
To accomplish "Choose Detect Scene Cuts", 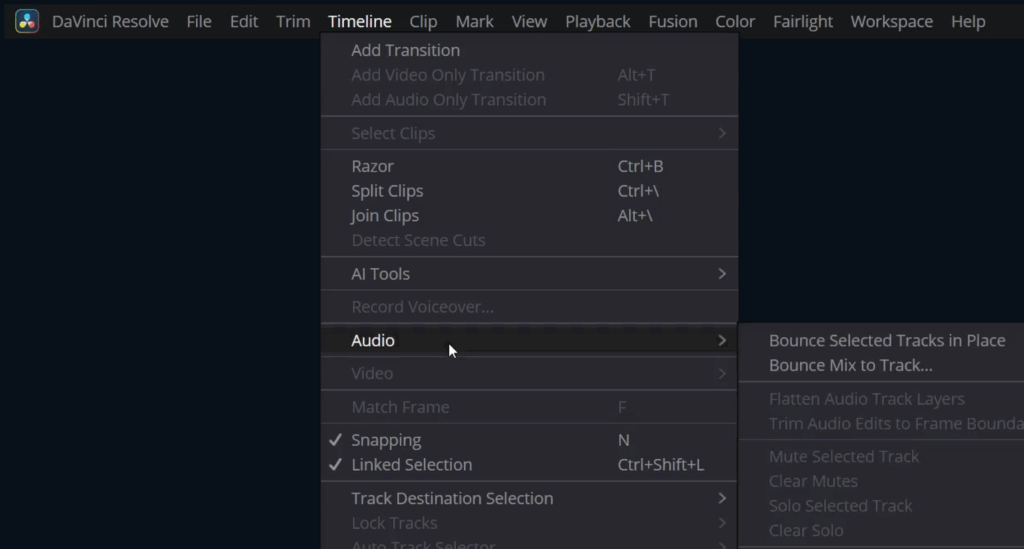I will pyautogui.click(x=530, y=240).
